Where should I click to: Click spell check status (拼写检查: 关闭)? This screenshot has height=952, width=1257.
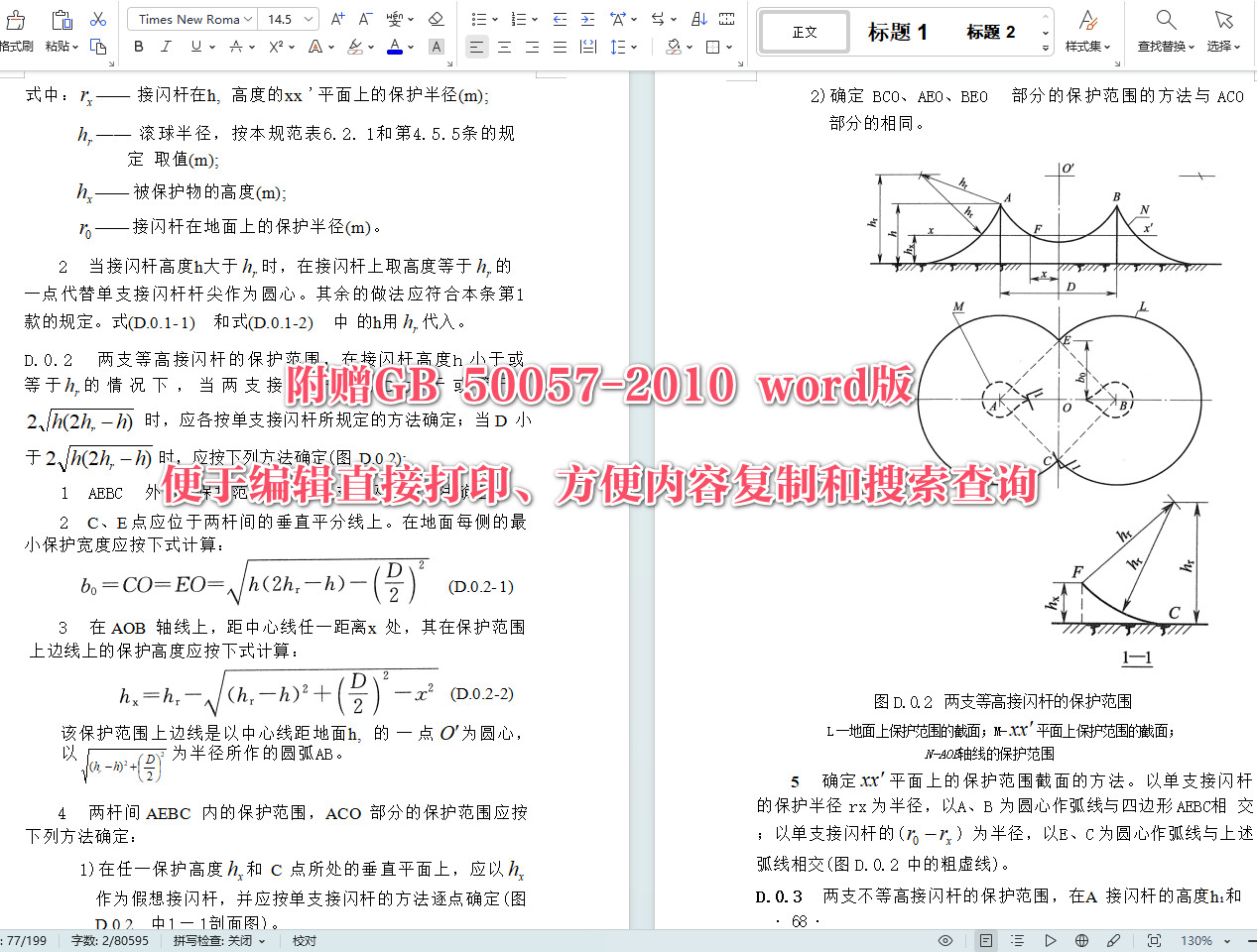[x=213, y=941]
